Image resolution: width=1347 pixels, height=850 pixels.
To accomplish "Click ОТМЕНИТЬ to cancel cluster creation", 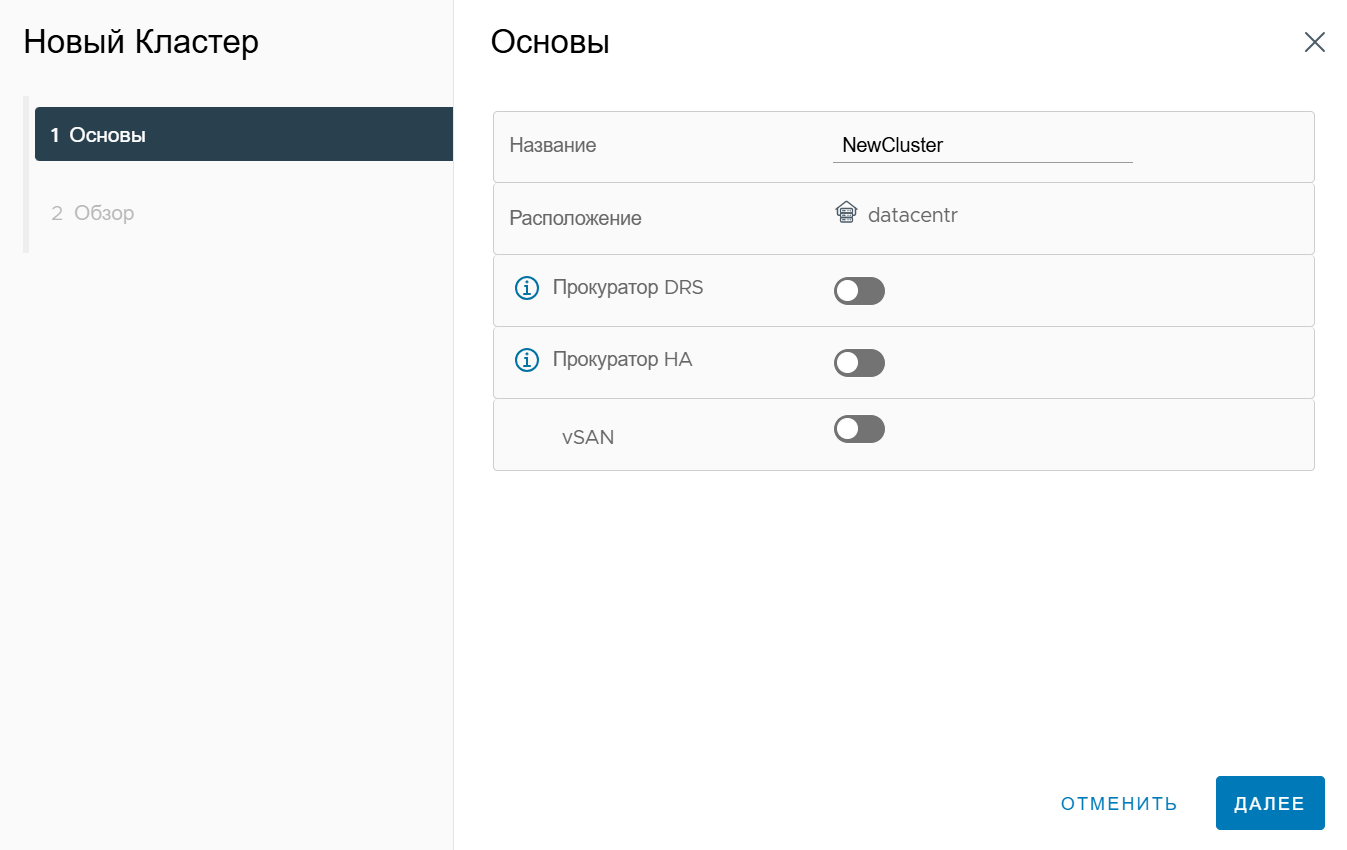I will tap(1119, 804).
